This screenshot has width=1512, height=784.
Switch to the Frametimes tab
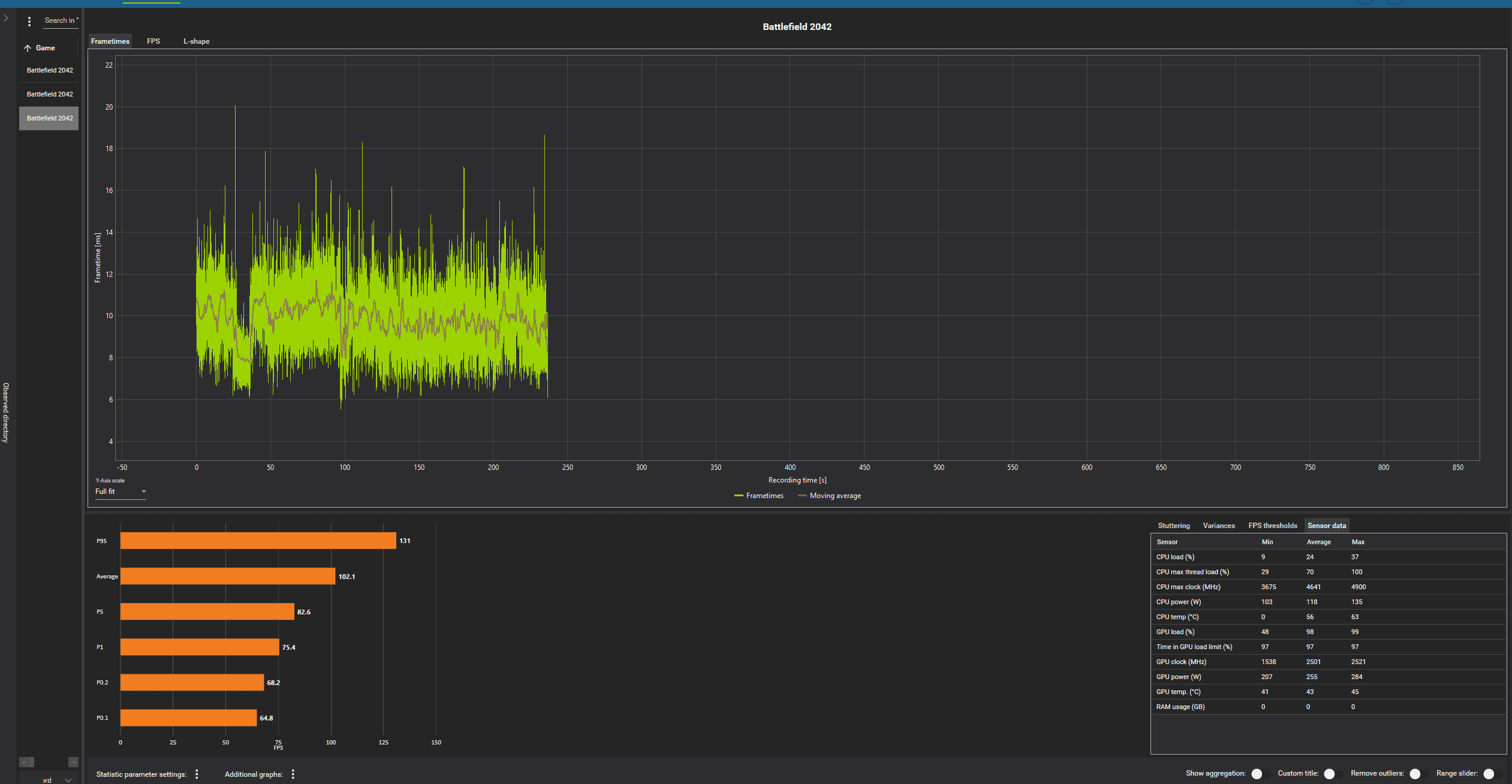110,41
